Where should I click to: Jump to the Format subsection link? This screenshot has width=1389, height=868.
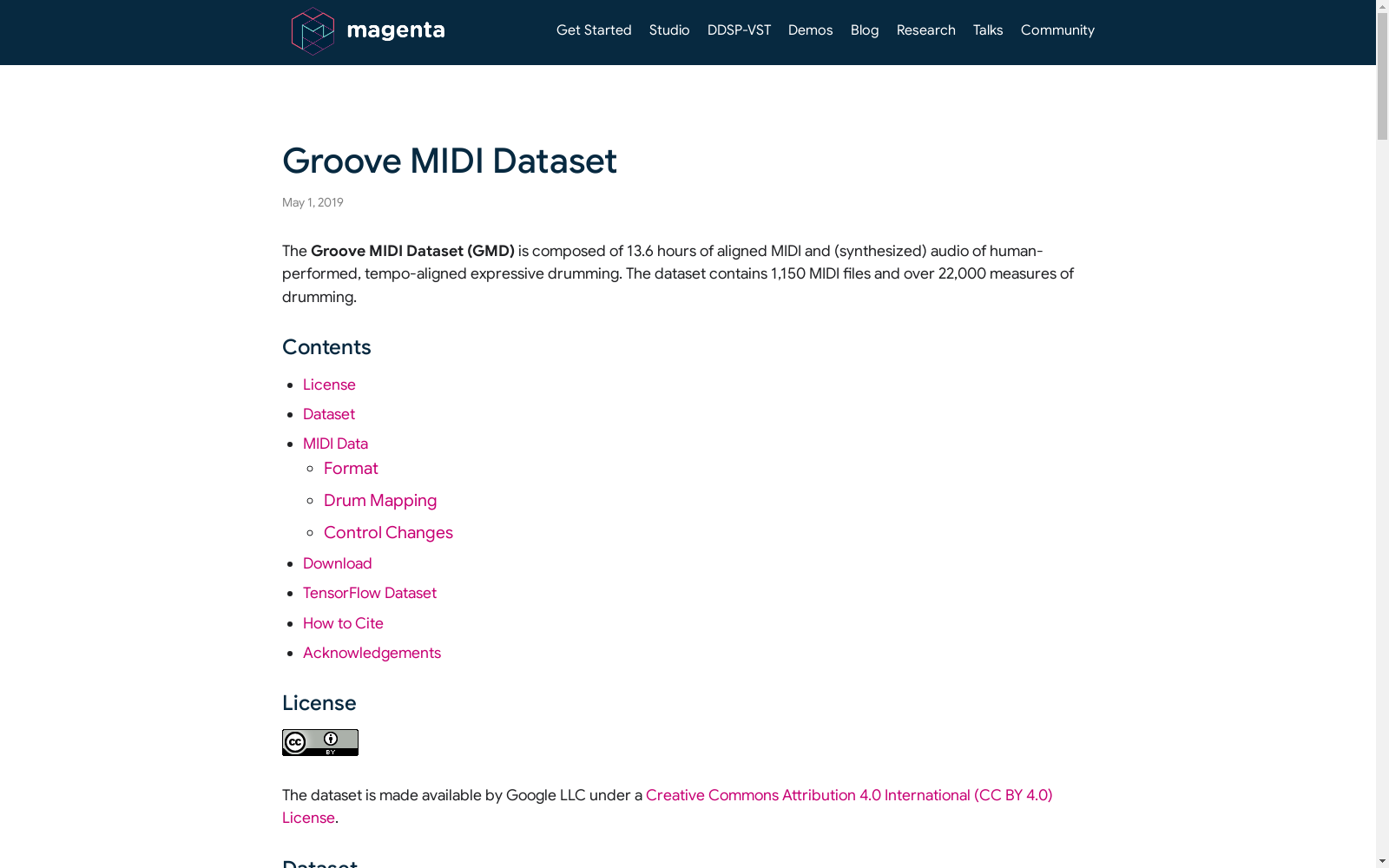point(351,469)
